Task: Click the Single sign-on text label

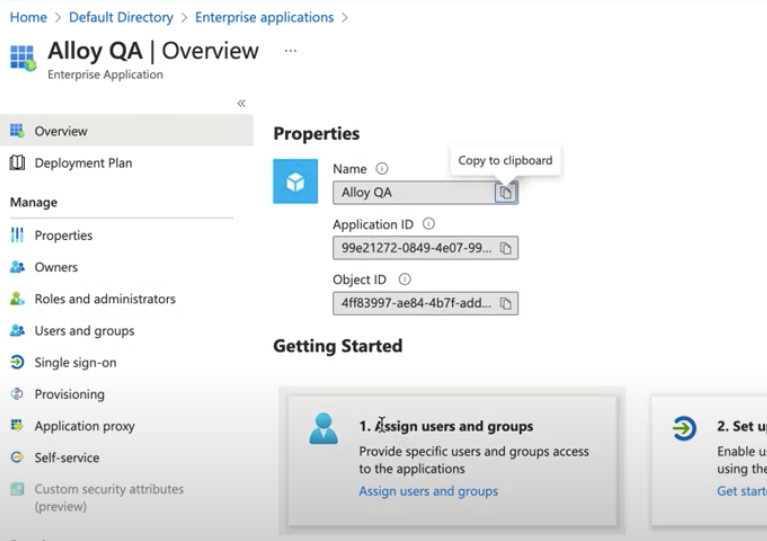Action: 75,362
